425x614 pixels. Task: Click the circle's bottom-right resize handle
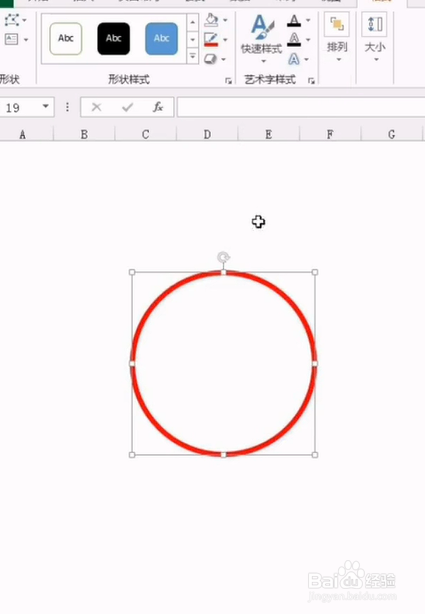click(x=315, y=455)
